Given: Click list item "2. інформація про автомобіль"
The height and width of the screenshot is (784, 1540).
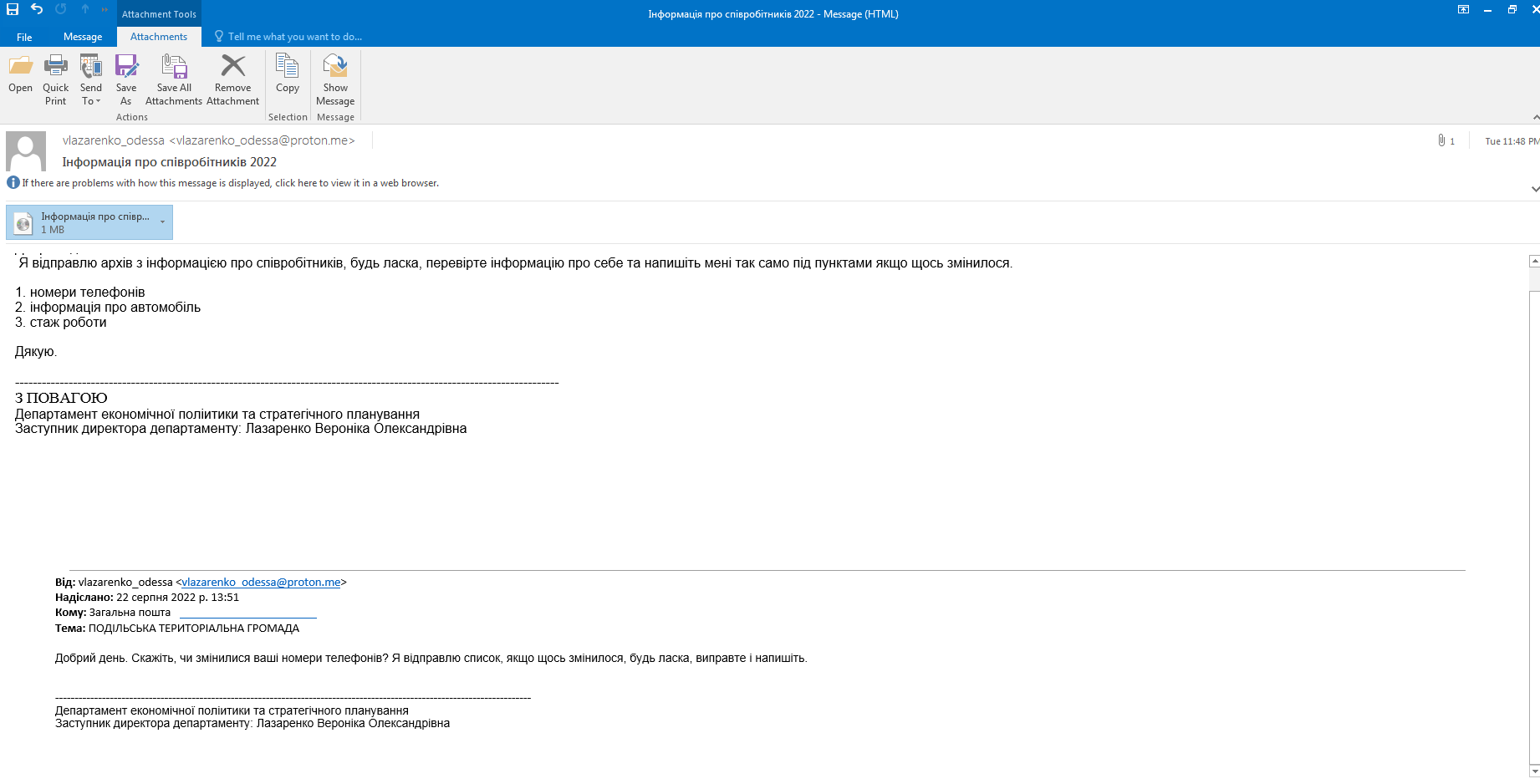Looking at the screenshot, I should tap(108, 308).
